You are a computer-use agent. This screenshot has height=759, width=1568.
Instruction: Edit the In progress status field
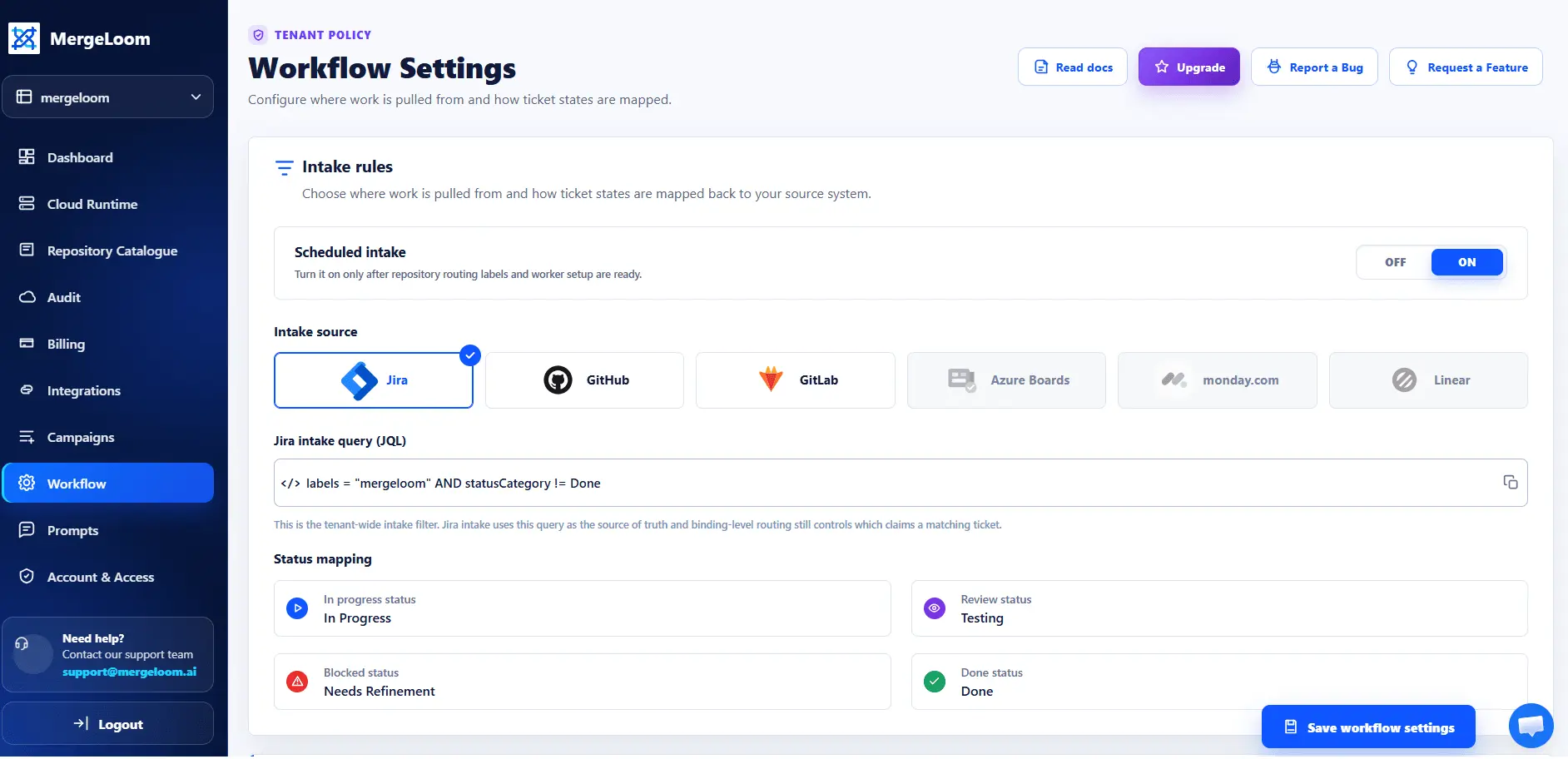pos(583,608)
